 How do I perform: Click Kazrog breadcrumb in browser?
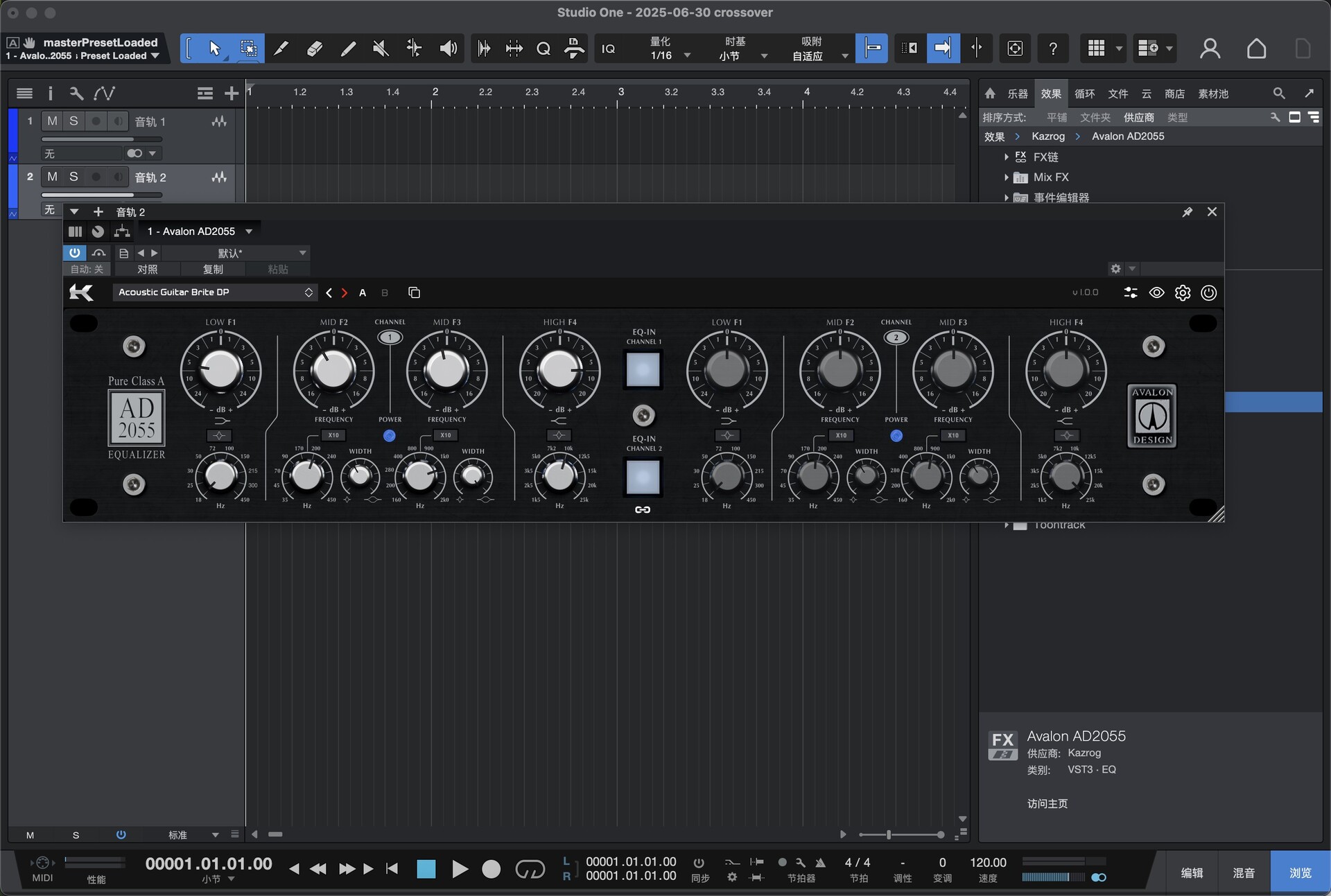click(x=1047, y=137)
